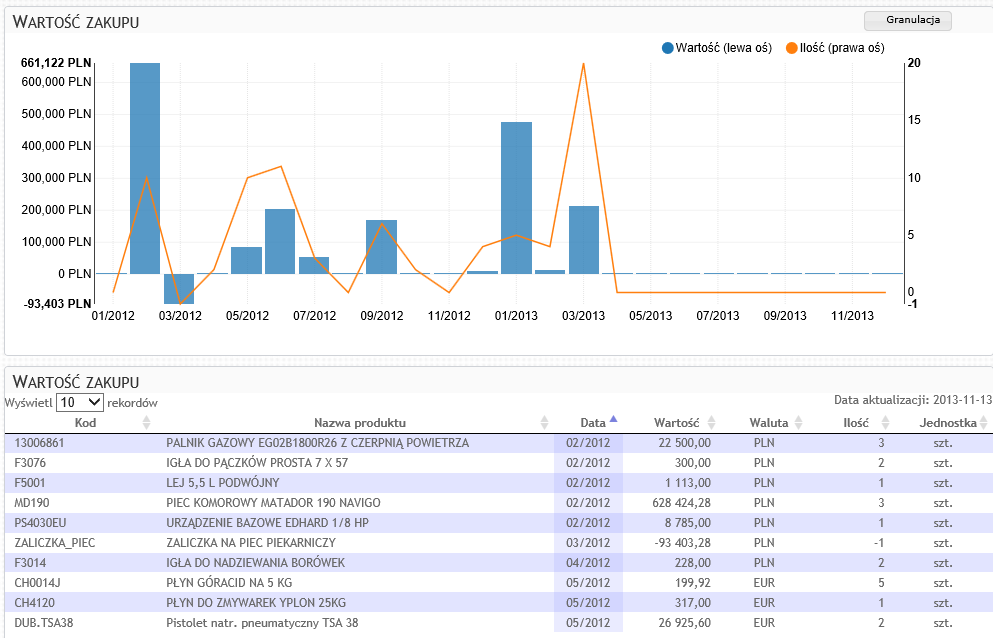Click the value 199,92
Viewport: 993px width, 638px height.
pos(693,583)
